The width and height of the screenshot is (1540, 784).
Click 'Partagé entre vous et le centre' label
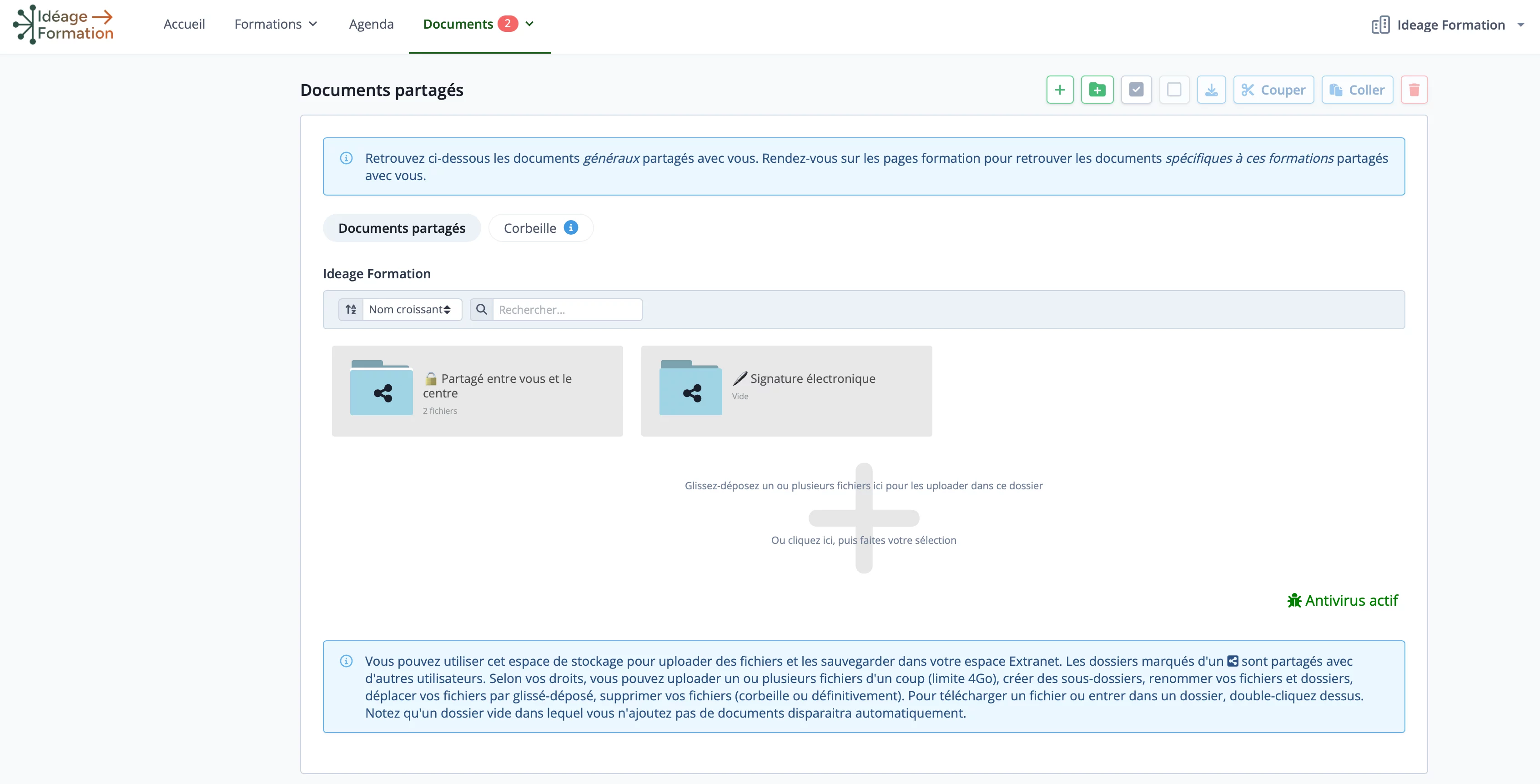pyautogui.click(x=498, y=386)
